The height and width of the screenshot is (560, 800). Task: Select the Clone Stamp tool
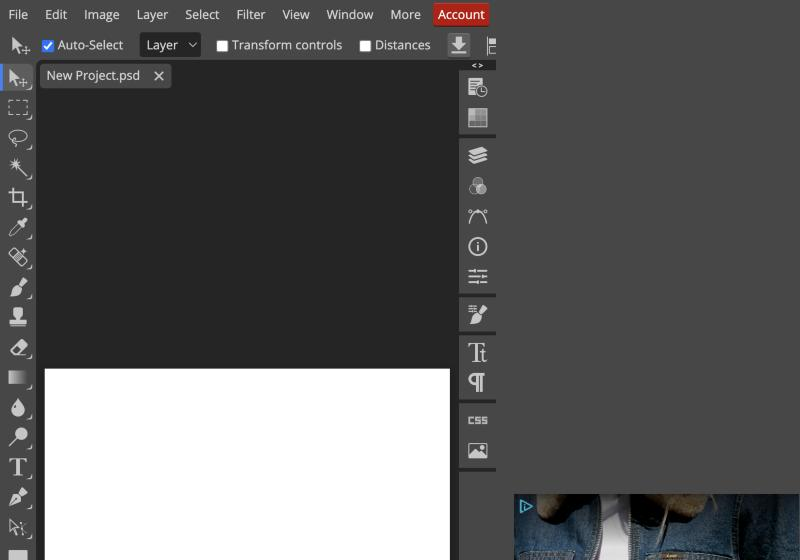(18, 317)
